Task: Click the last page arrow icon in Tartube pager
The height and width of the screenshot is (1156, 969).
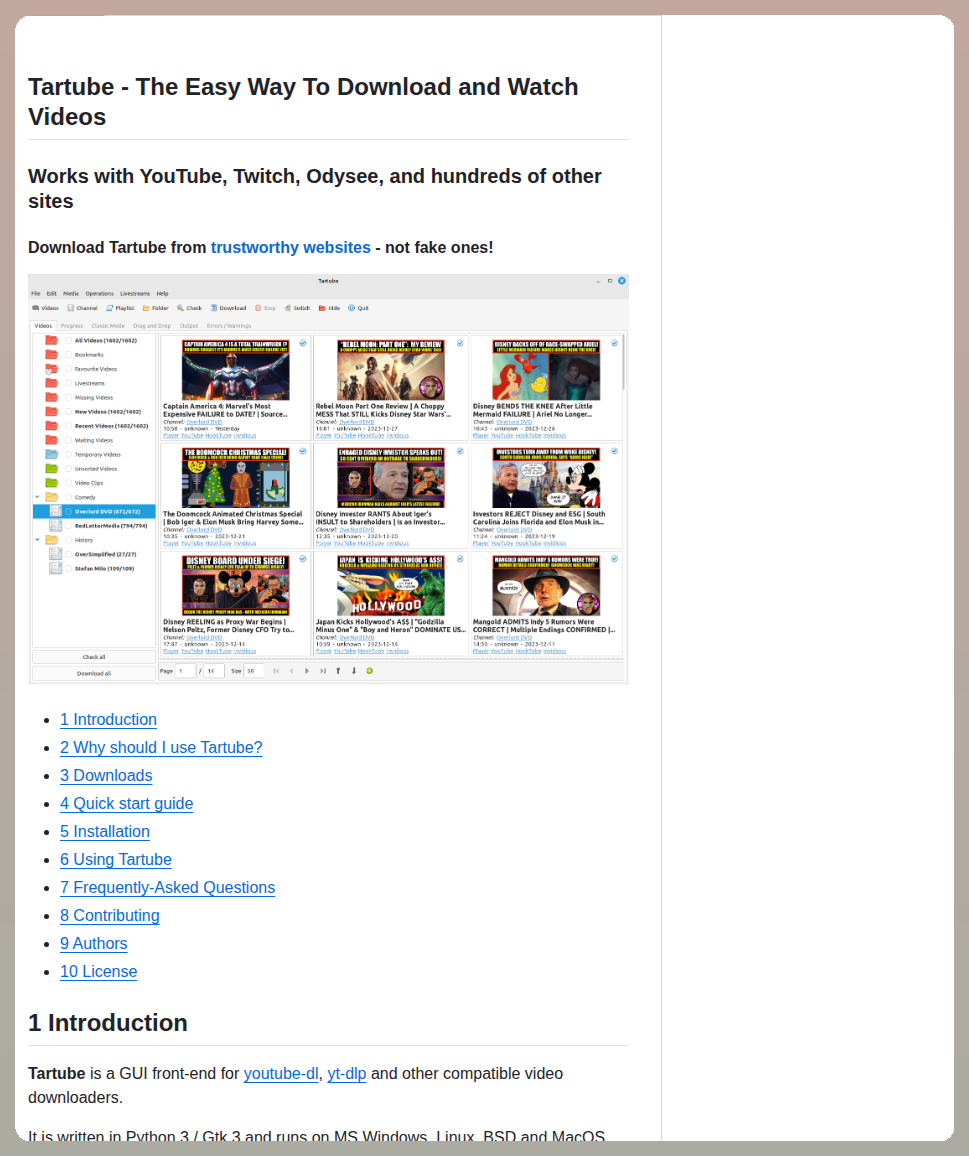Action: [x=322, y=671]
